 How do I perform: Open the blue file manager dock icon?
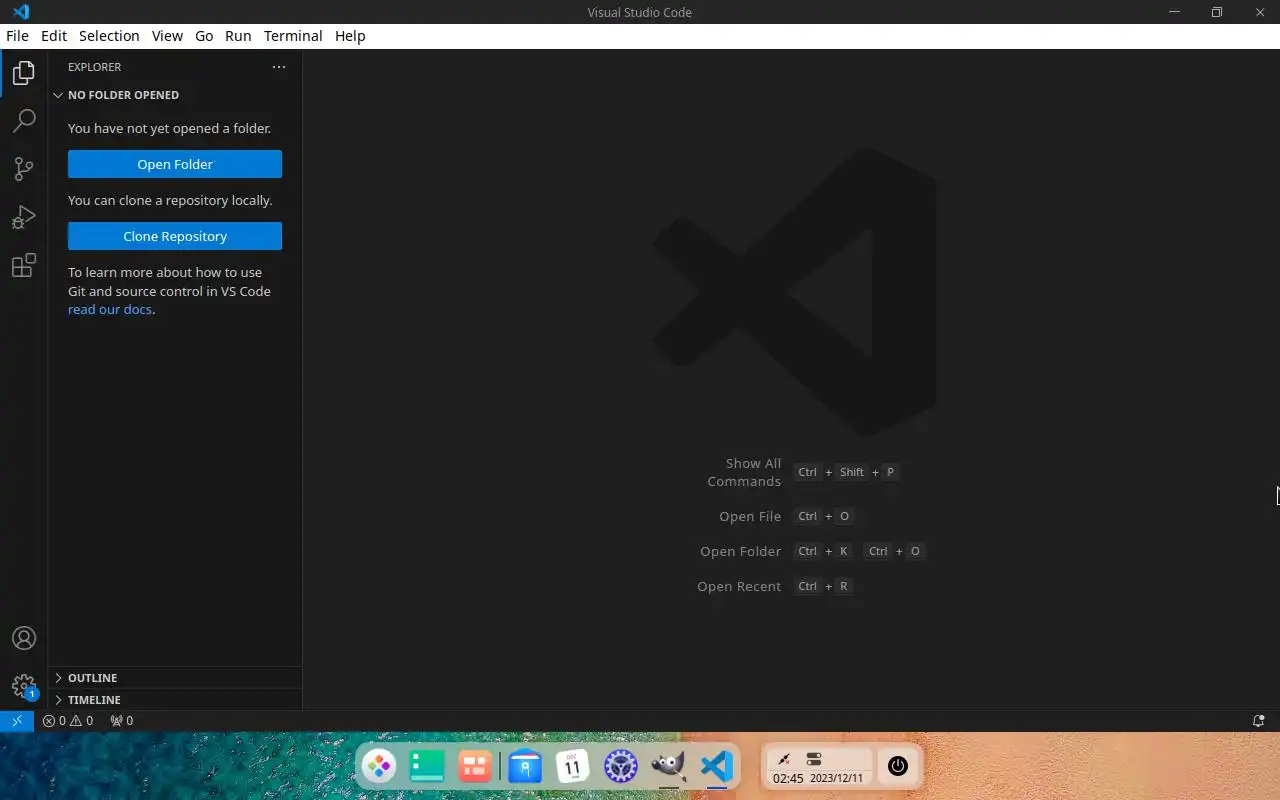coord(525,766)
